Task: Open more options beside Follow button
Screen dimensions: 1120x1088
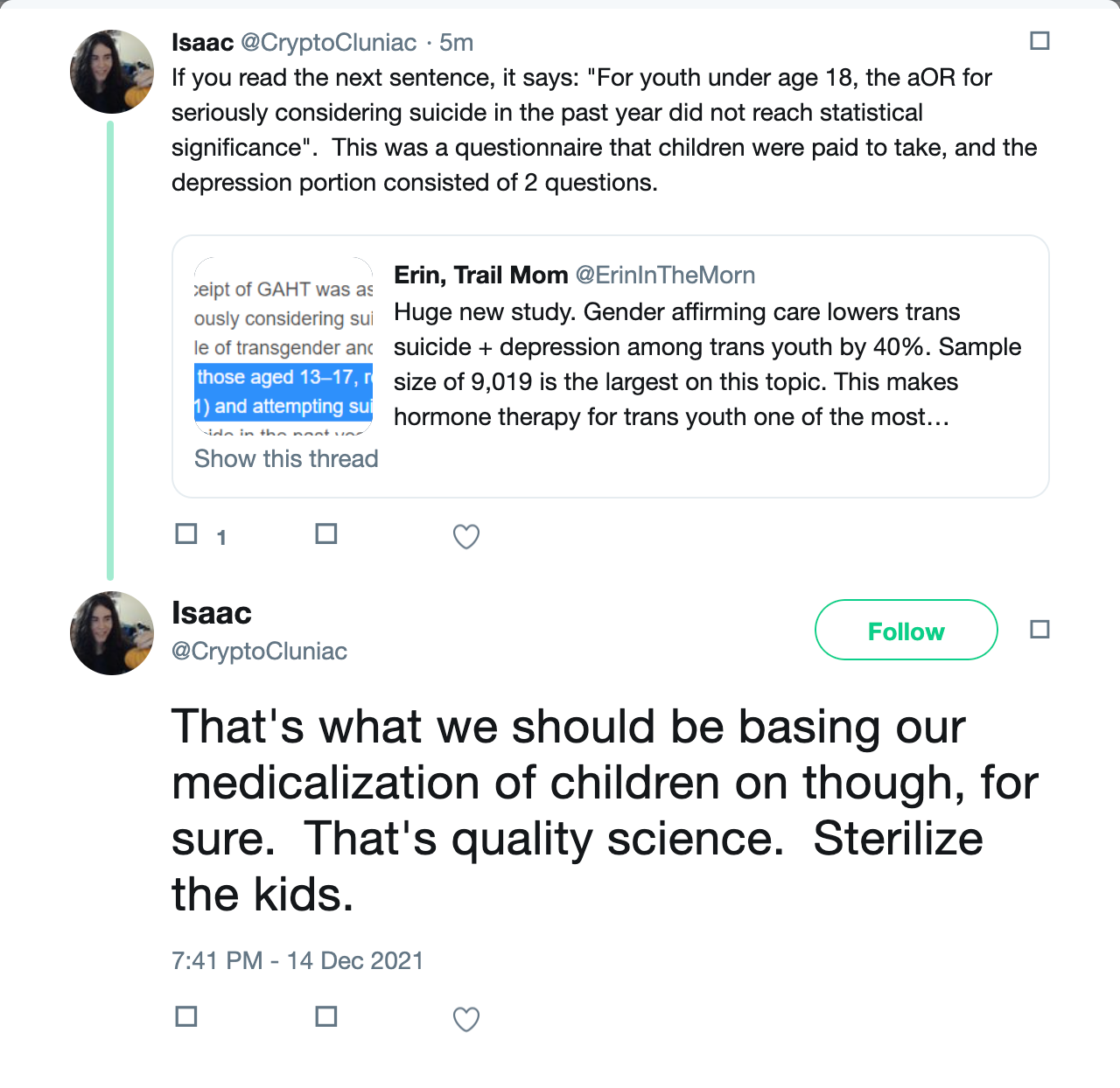Action: coord(1039,630)
